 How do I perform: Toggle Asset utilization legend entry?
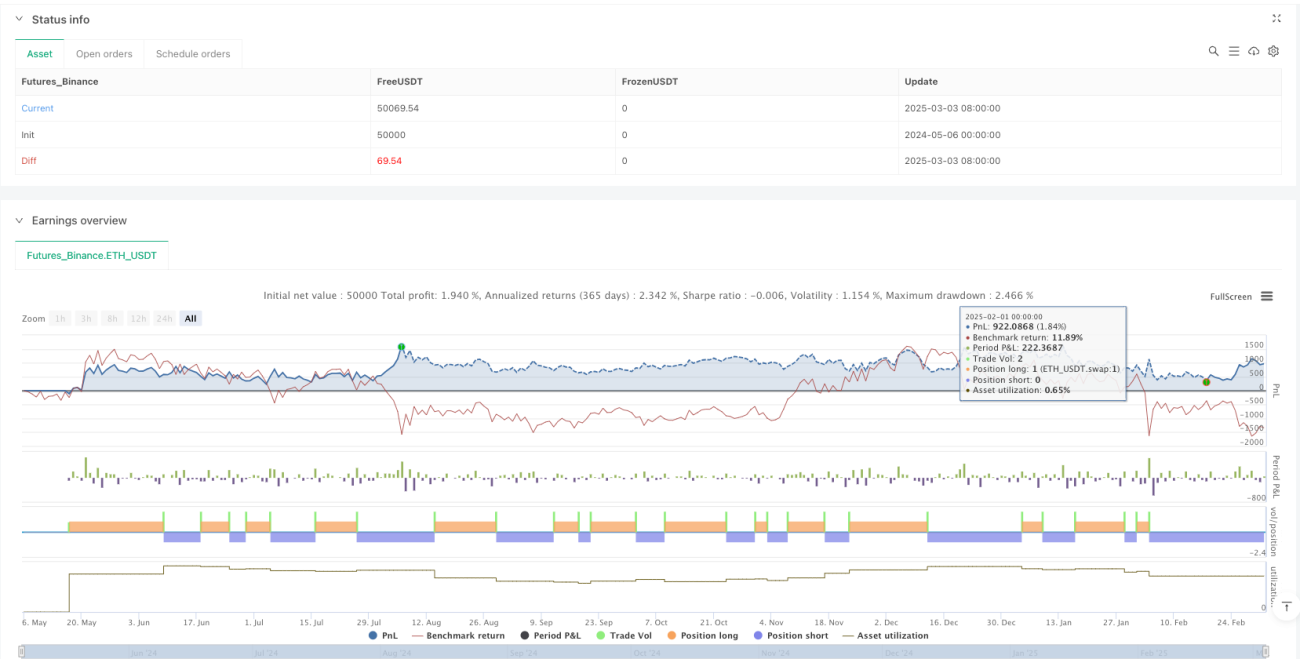[887, 635]
